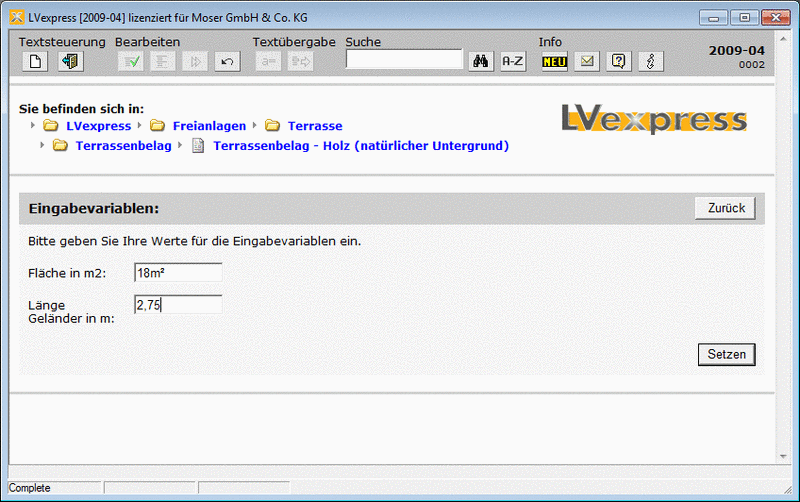The width and height of the screenshot is (800, 502).
Task: Click the exit door icon under Textsteuerung
Action: point(70,62)
